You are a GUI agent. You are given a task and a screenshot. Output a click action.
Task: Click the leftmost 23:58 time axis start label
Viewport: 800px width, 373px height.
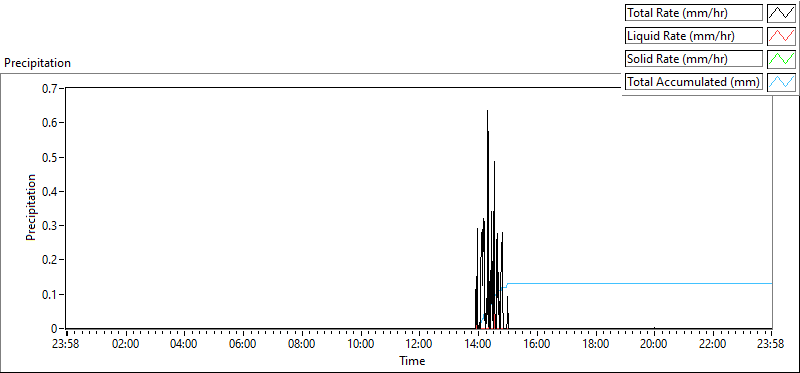click(x=66, y=343)
